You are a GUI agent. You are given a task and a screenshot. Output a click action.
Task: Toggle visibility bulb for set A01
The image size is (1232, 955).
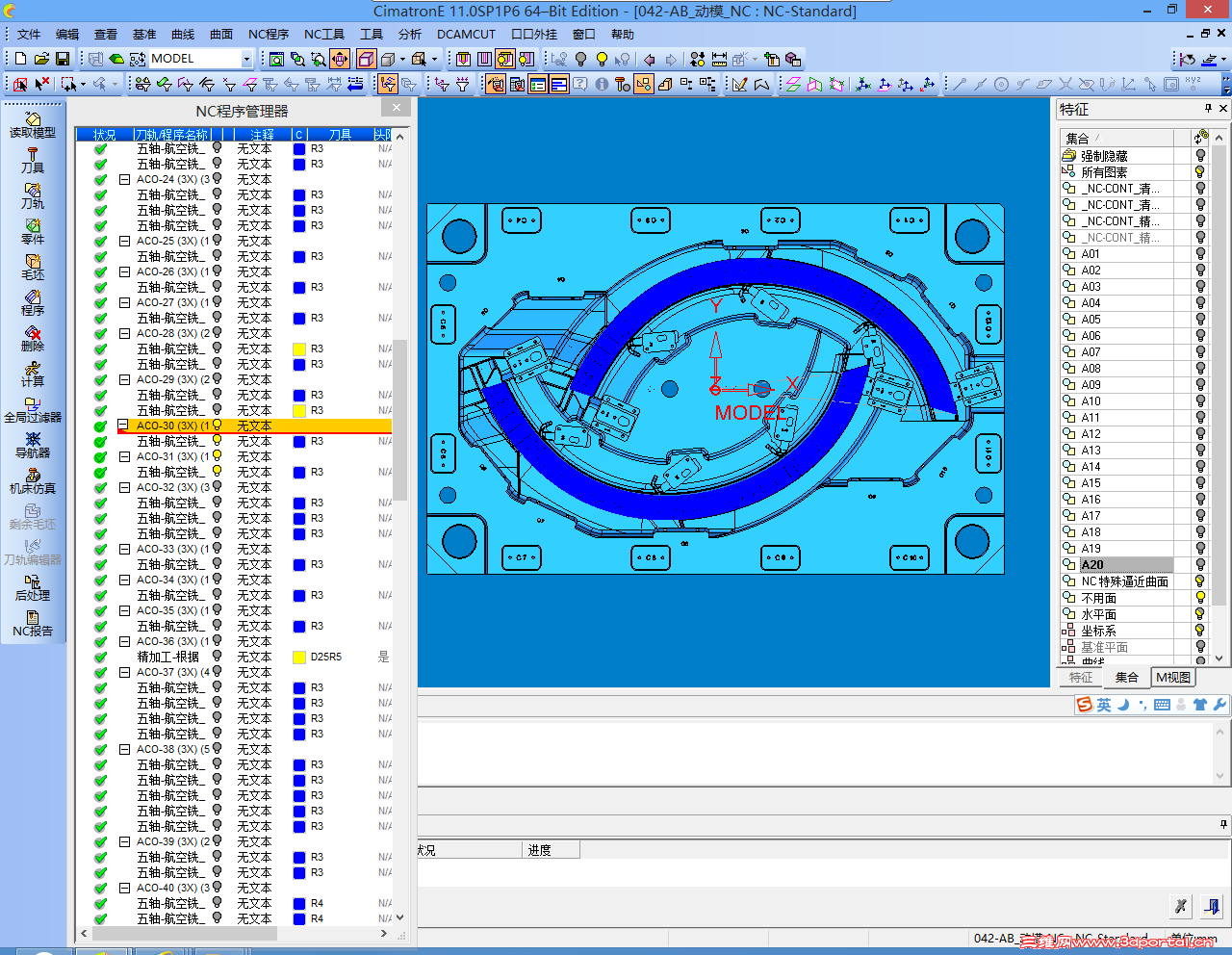pyautogui.click(x=1200, y=254)
